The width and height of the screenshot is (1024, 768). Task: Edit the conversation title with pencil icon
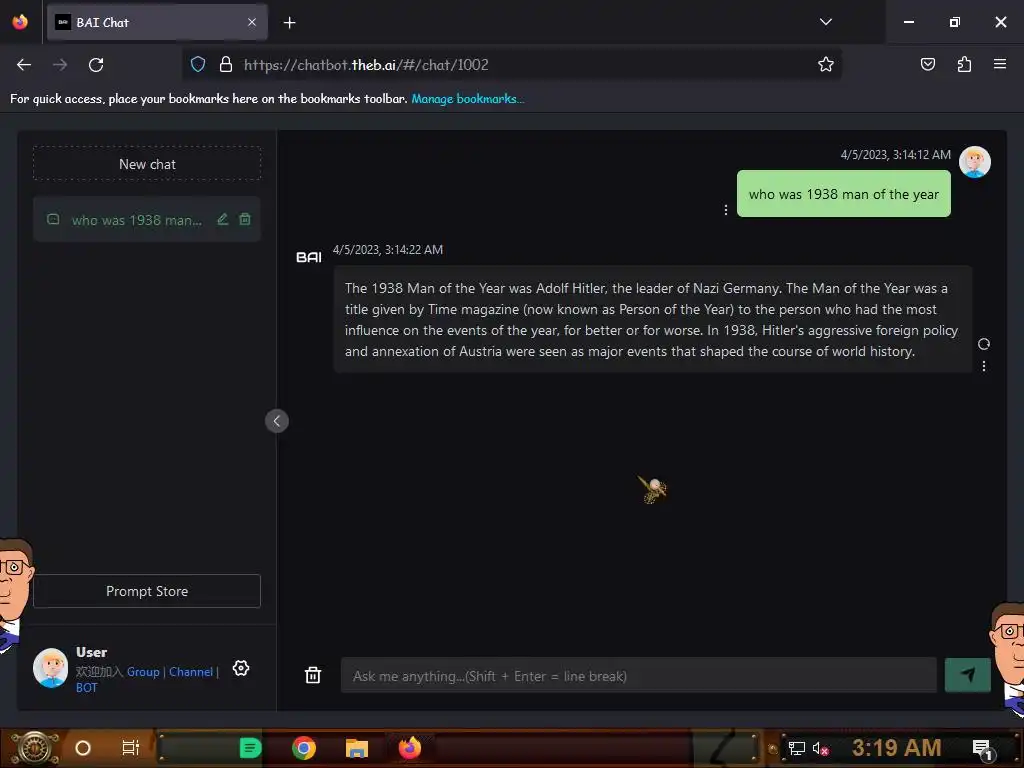coord(223,219)
